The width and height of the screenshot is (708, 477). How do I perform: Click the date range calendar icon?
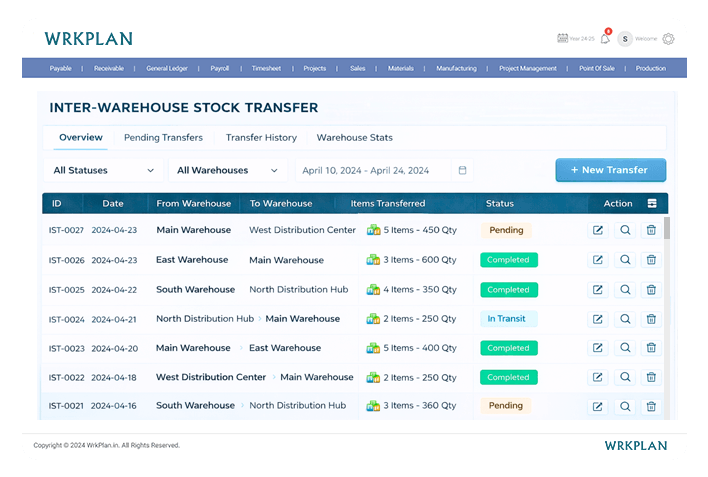click(462, 170)
